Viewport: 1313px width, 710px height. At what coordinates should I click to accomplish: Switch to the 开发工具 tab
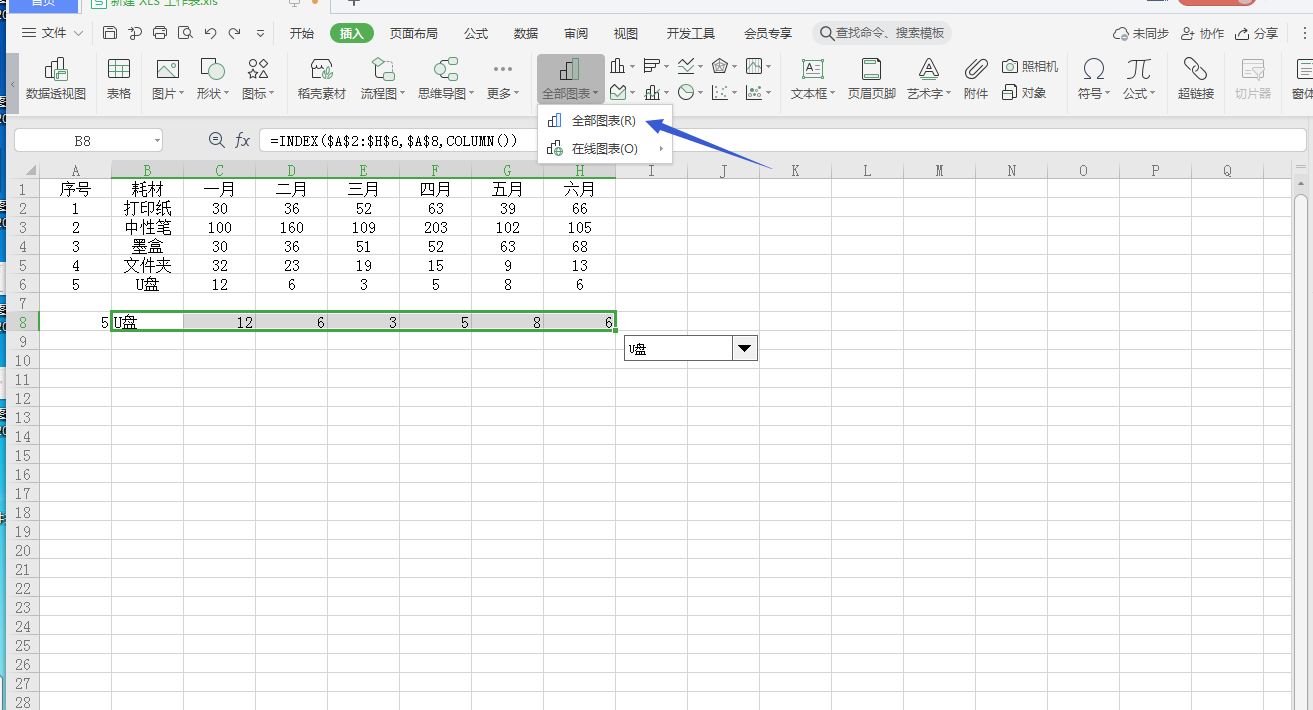(691, 33)
